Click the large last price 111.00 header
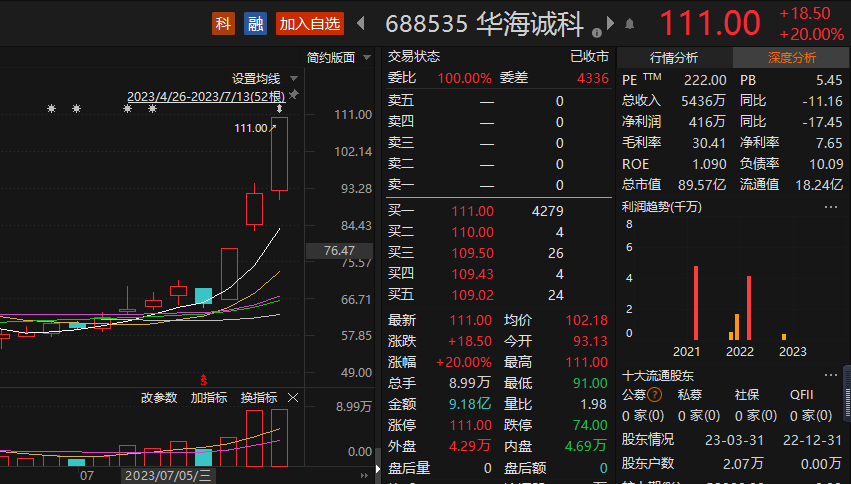The image size is (851, 484). click(x=709, y=23)
